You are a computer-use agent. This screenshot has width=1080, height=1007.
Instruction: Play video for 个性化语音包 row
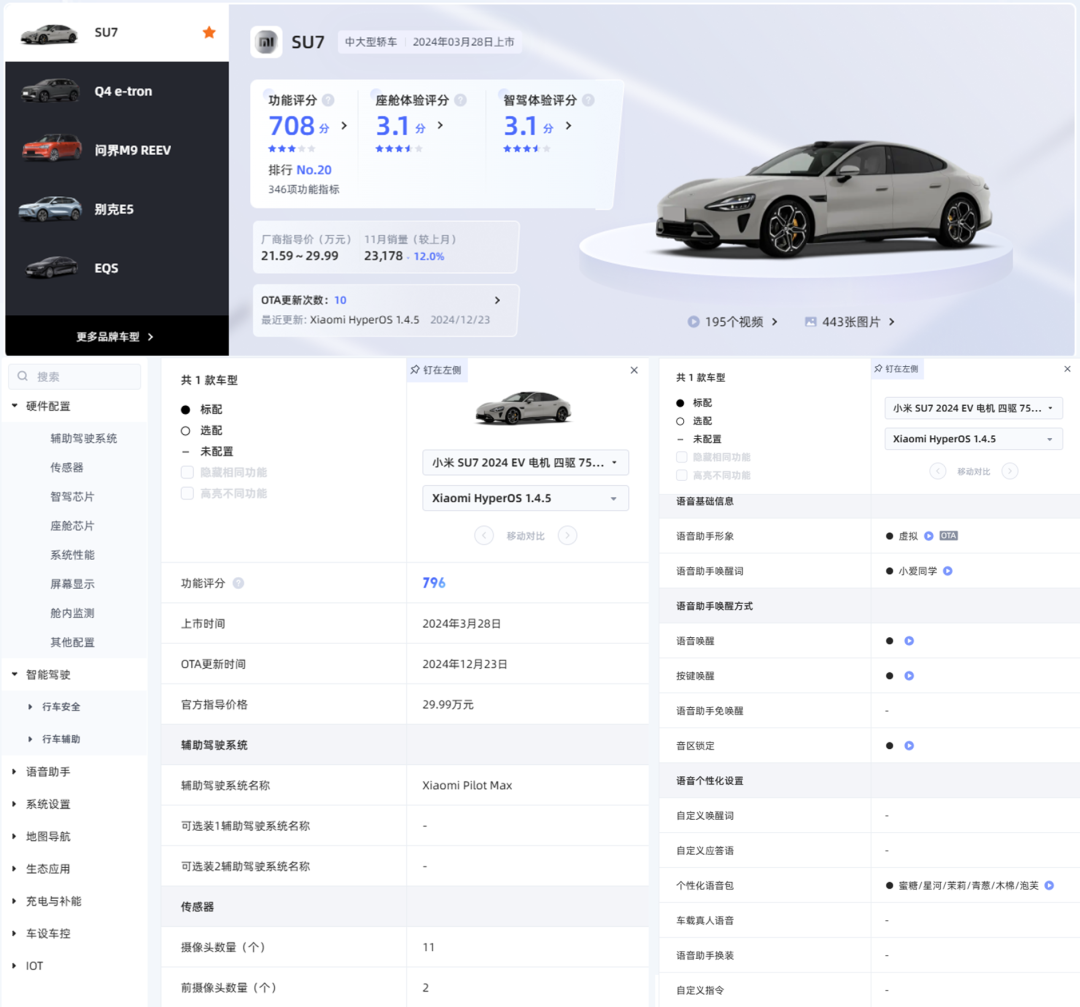click(x=1049, y=885)
